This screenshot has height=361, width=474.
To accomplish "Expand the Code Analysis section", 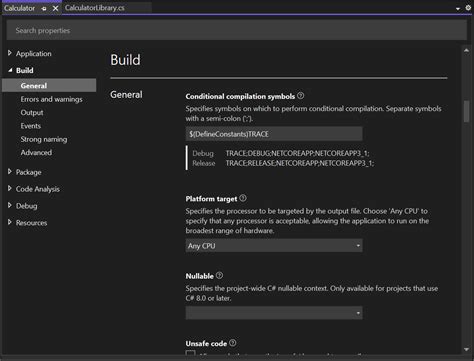I will 10,189.
